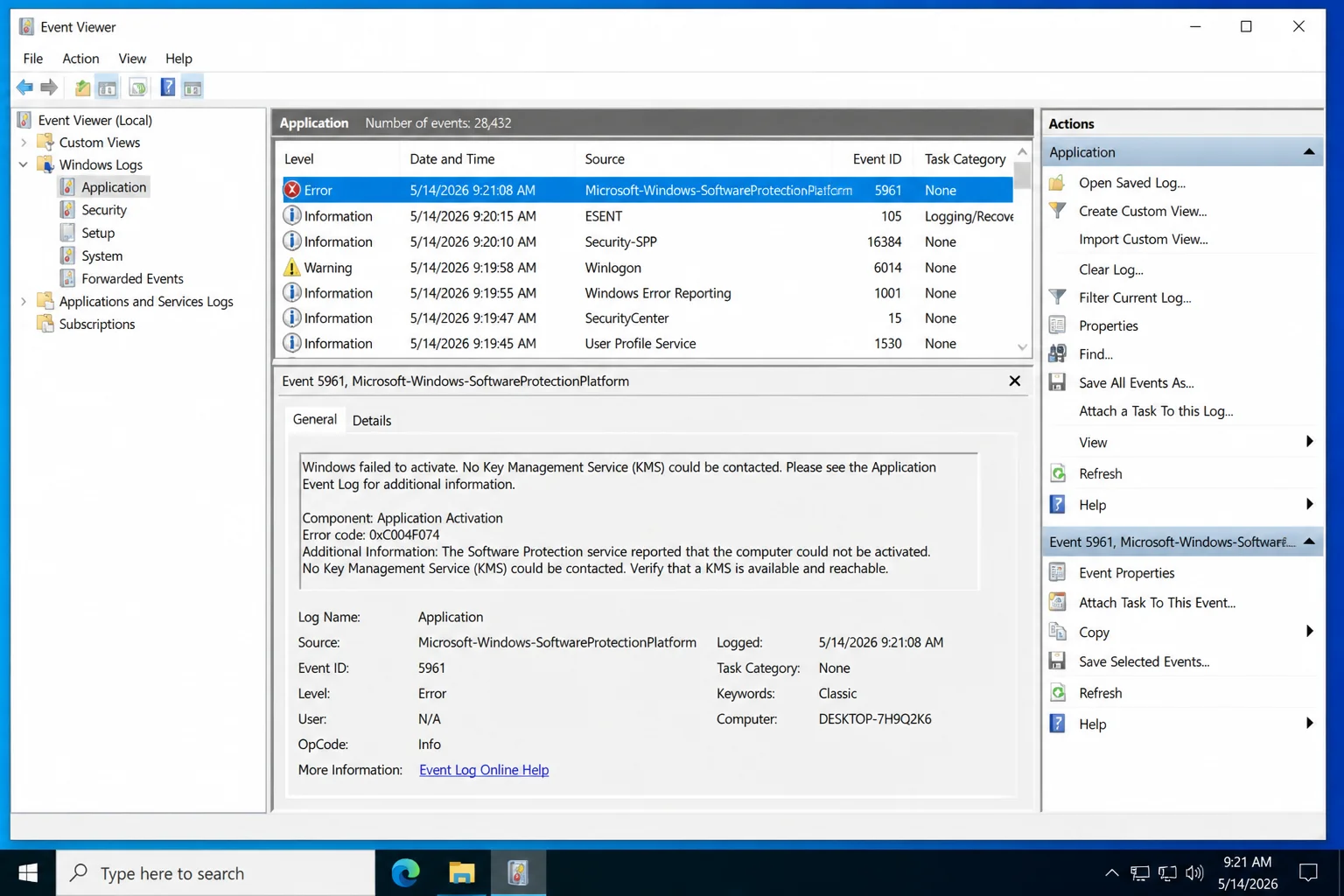Open Microsoft Edge from the taskbar
1344x896 pixels.
click(405, 872)
